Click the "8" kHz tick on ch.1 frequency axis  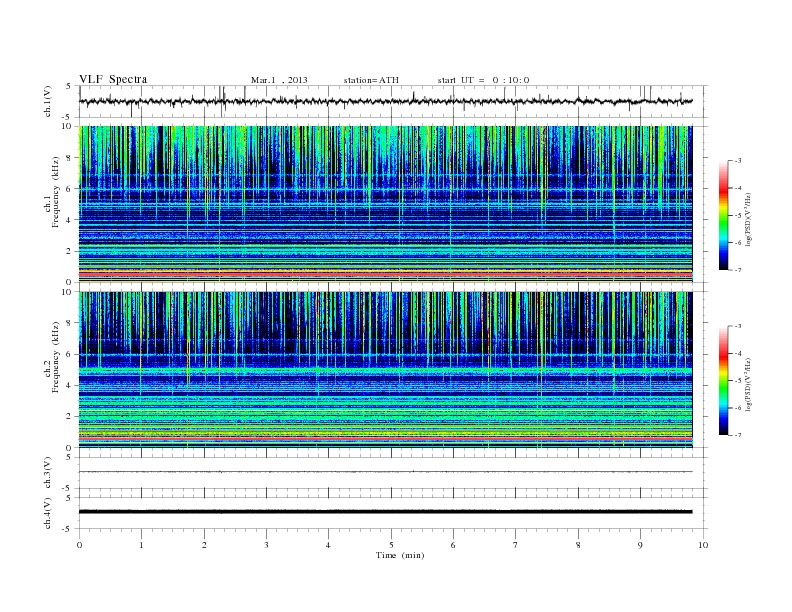(70, 158)
